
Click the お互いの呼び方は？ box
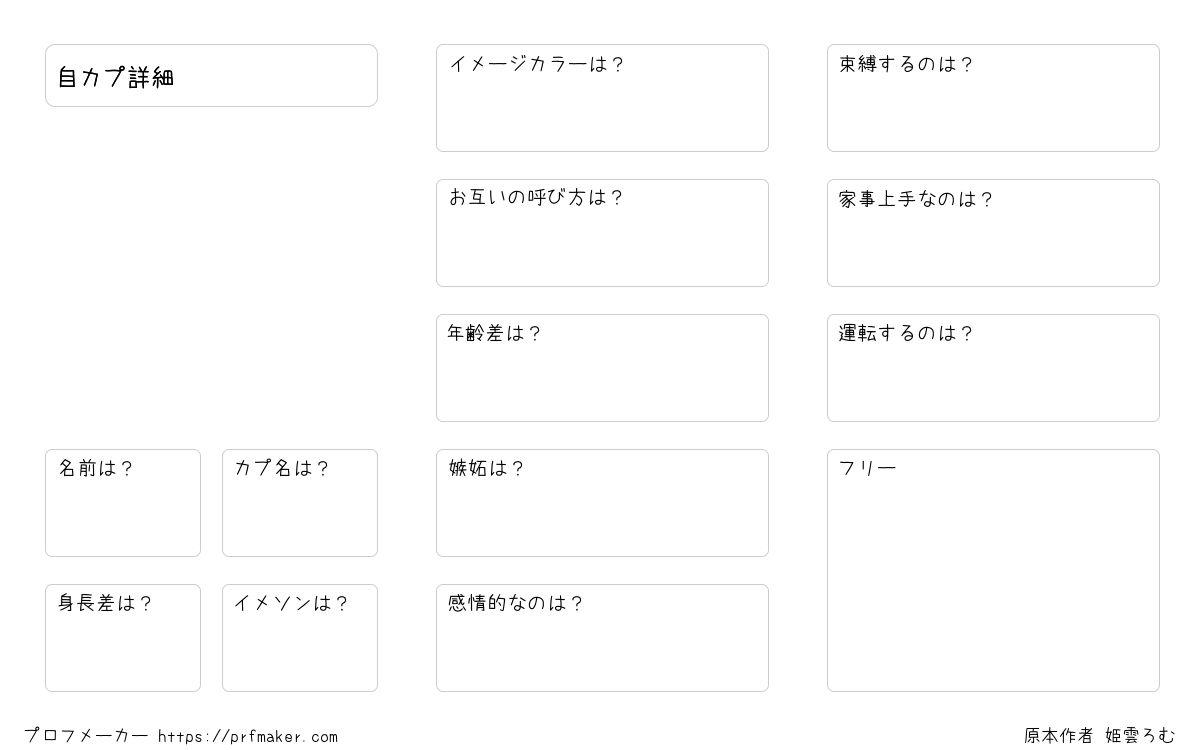pos(602,233)
